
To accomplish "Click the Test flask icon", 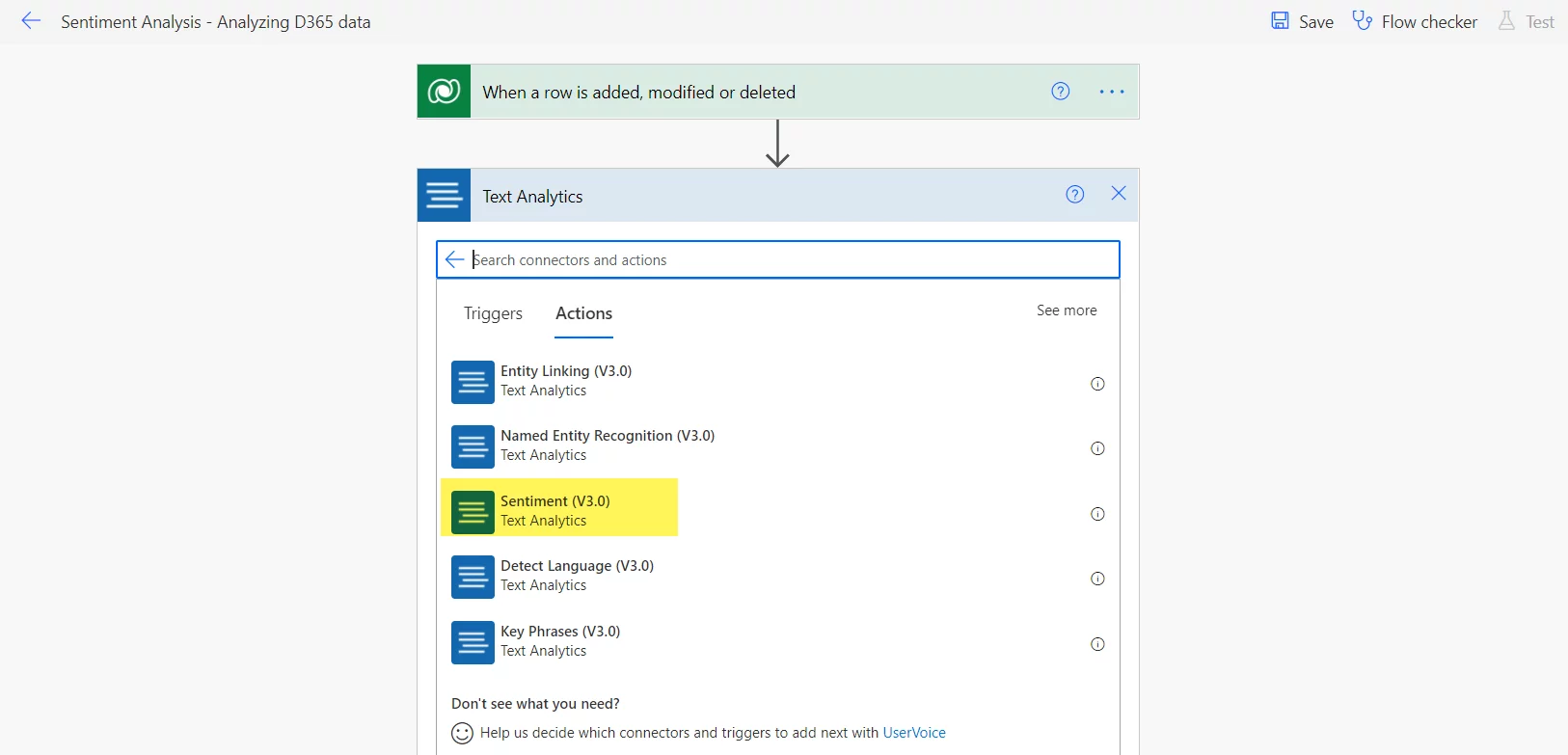I will click(1506, 21).
